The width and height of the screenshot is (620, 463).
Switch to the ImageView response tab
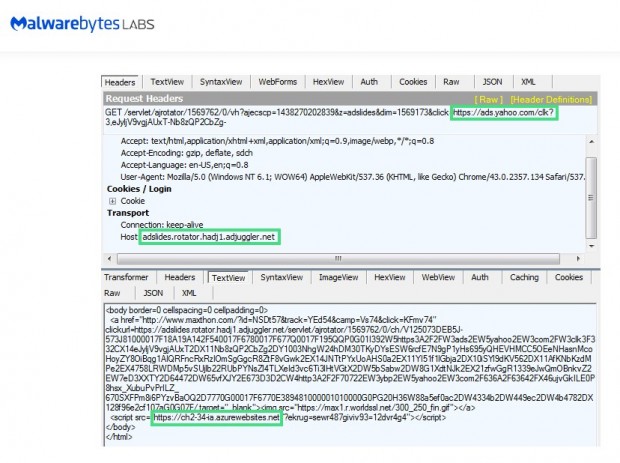pos(337,277)
